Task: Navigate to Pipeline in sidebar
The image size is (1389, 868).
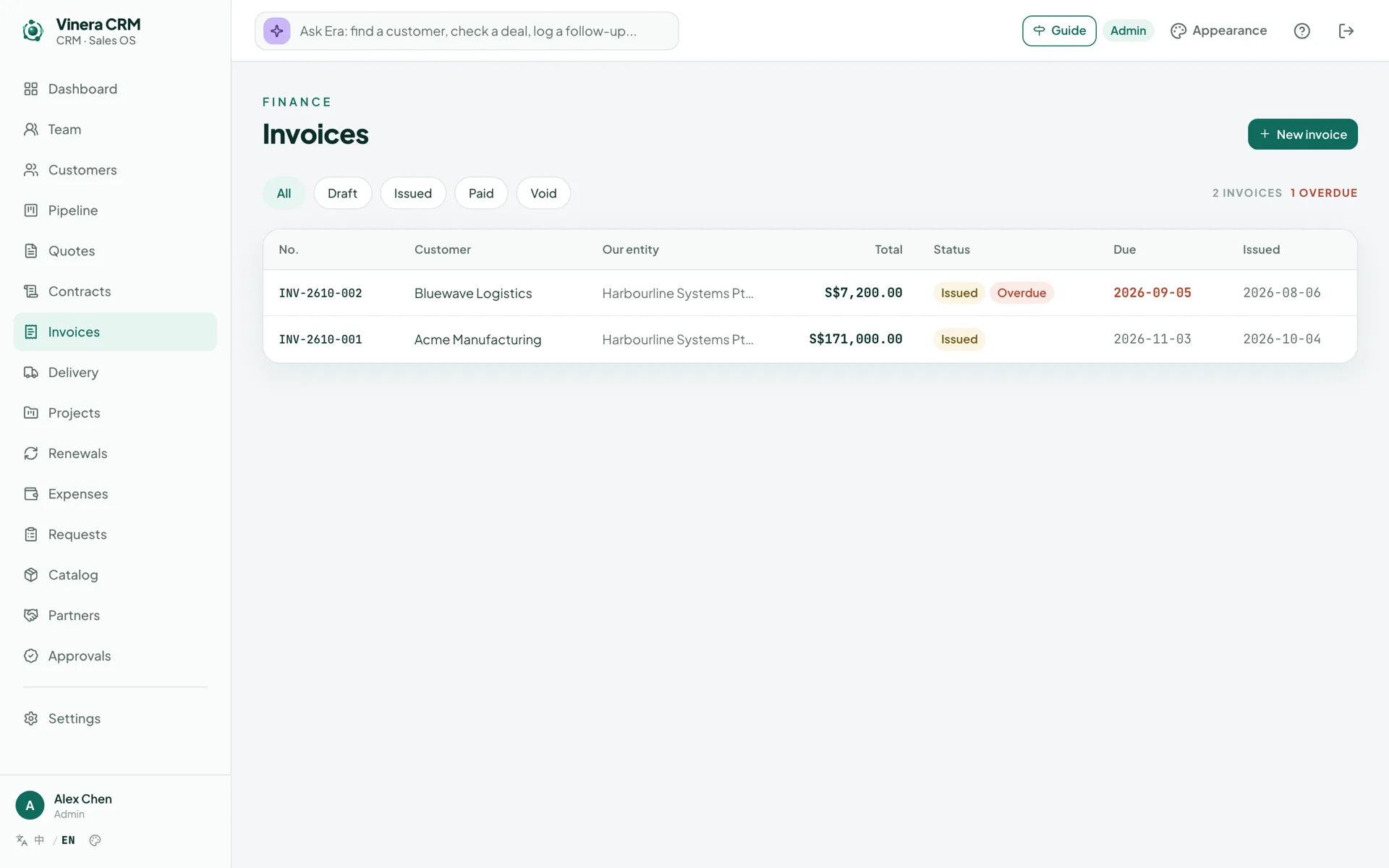Action: (x=115, y=210)
